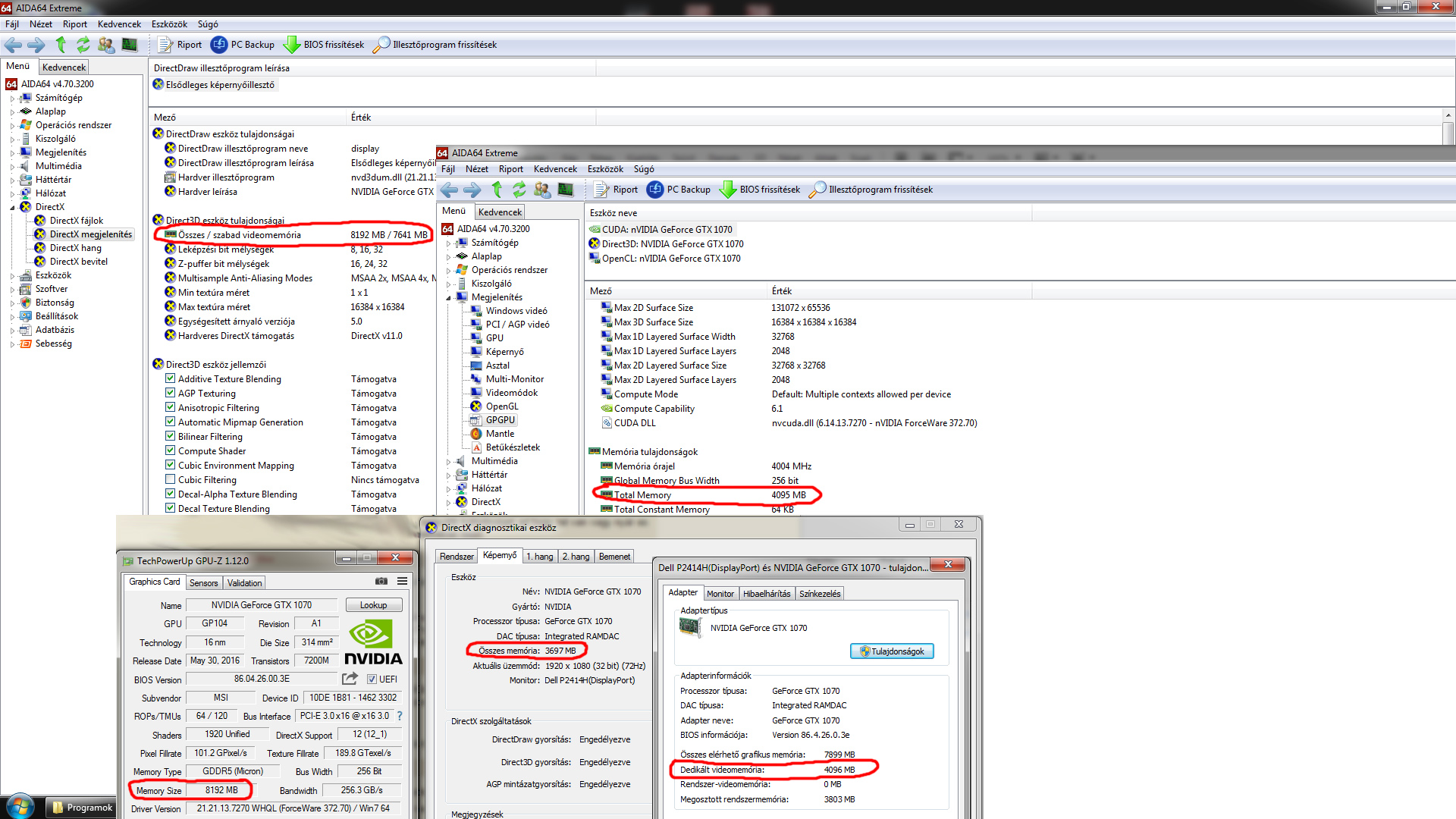Expand Alaplap in main AIDA64 tree
The width and height of the screenshot is (1456, 819).
click(x=12, y=111)
